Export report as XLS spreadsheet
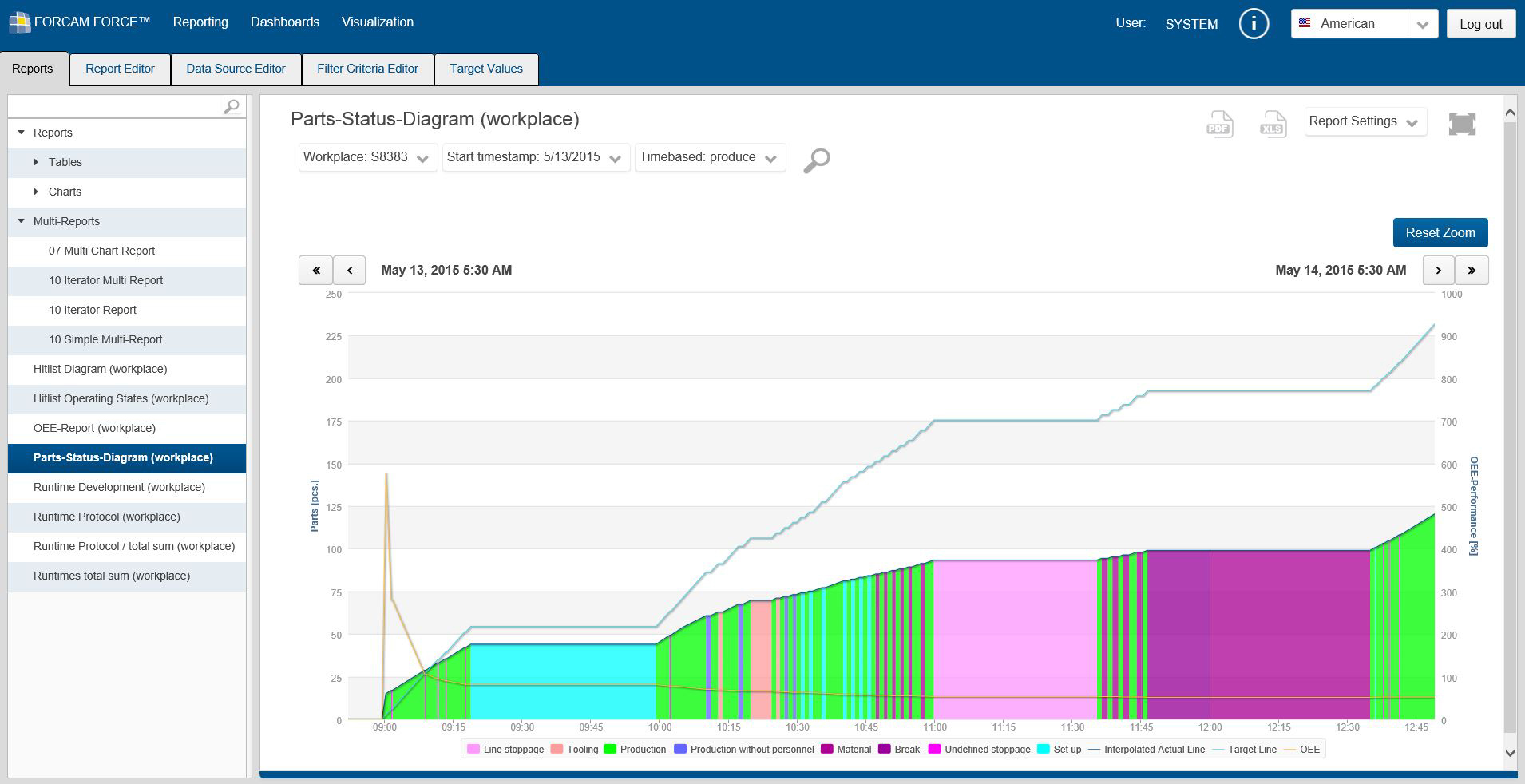Viewport: 1525px width, 784px height. click(1273, 124)
